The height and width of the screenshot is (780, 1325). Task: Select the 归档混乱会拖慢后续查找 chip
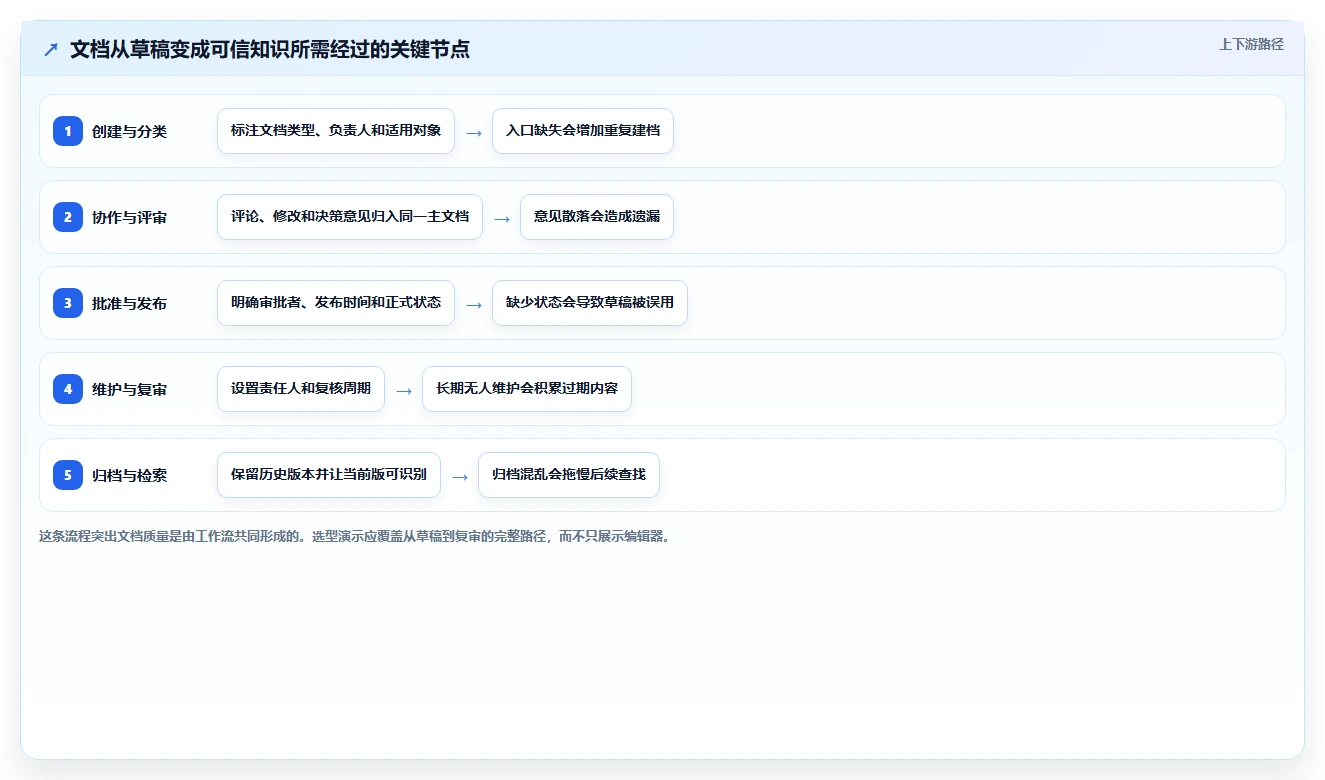(x=569, y=475)
